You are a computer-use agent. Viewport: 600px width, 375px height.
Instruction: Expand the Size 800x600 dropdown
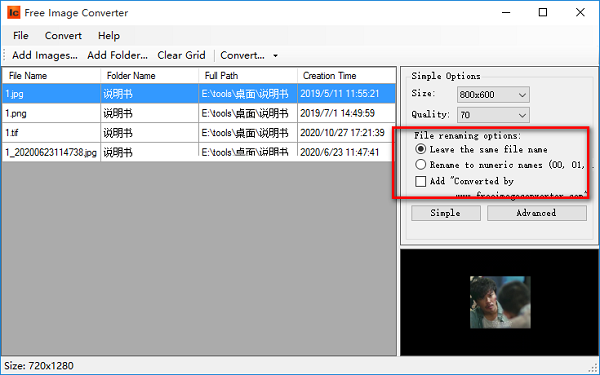(x=493, y=95)
